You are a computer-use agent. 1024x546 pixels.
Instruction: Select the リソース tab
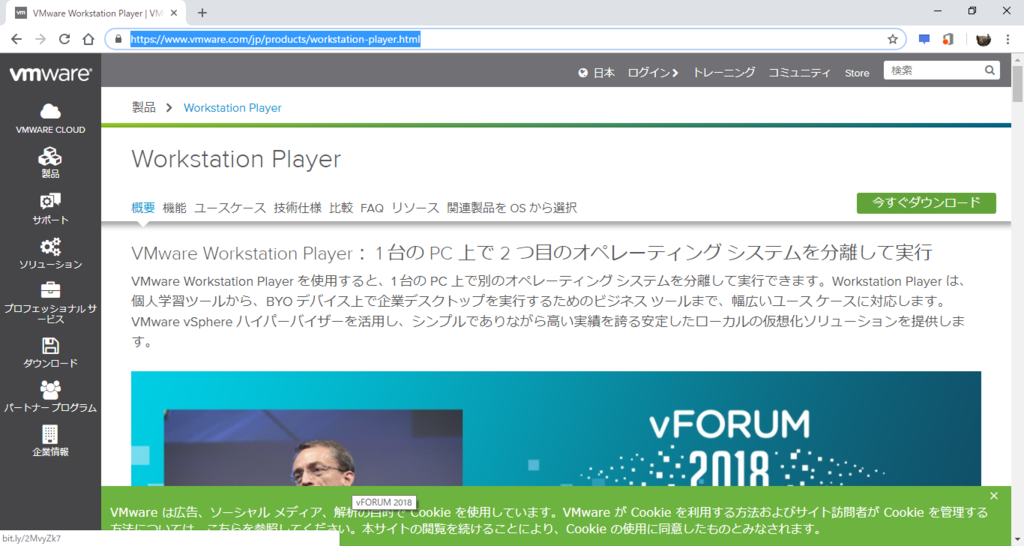415,208
